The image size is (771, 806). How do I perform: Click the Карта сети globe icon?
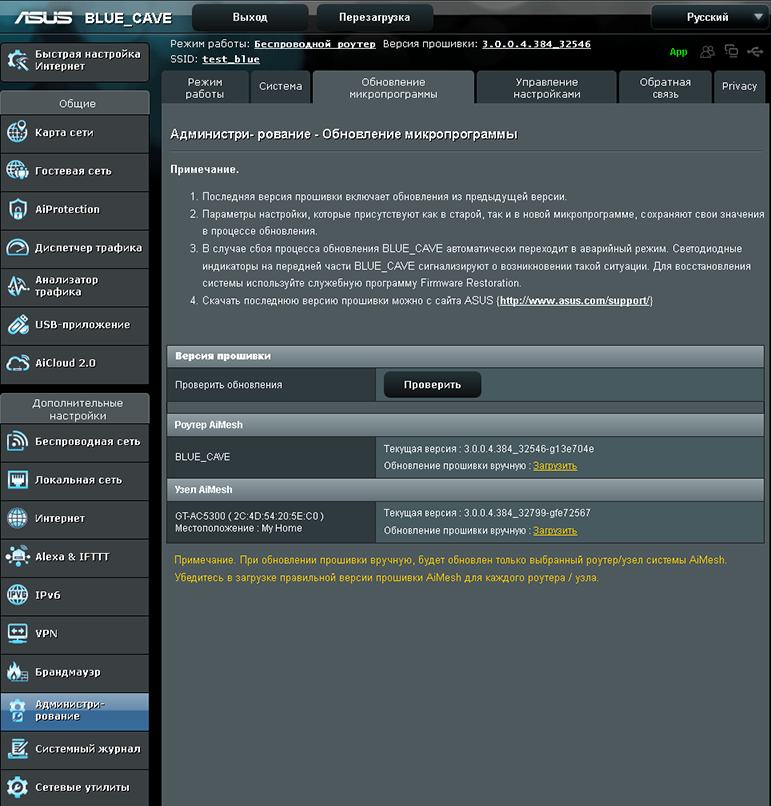coord(17,132)
